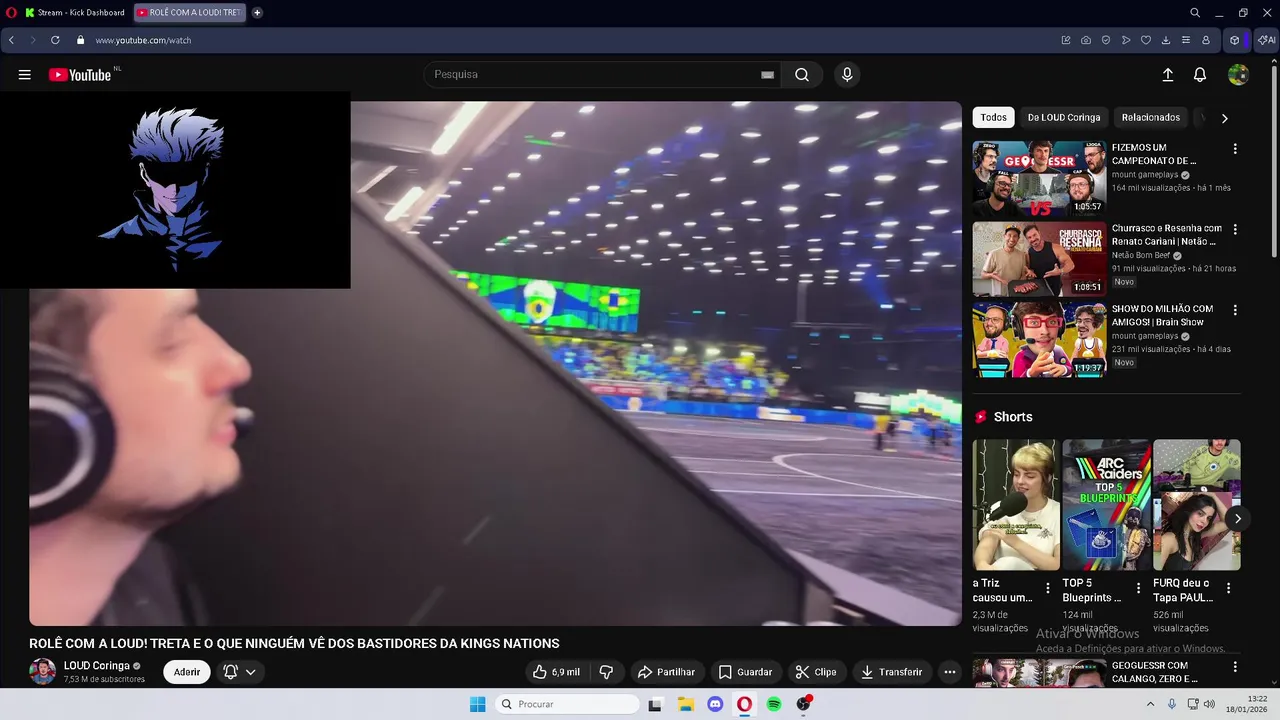Open the Opera AI button

[1267, 40]
